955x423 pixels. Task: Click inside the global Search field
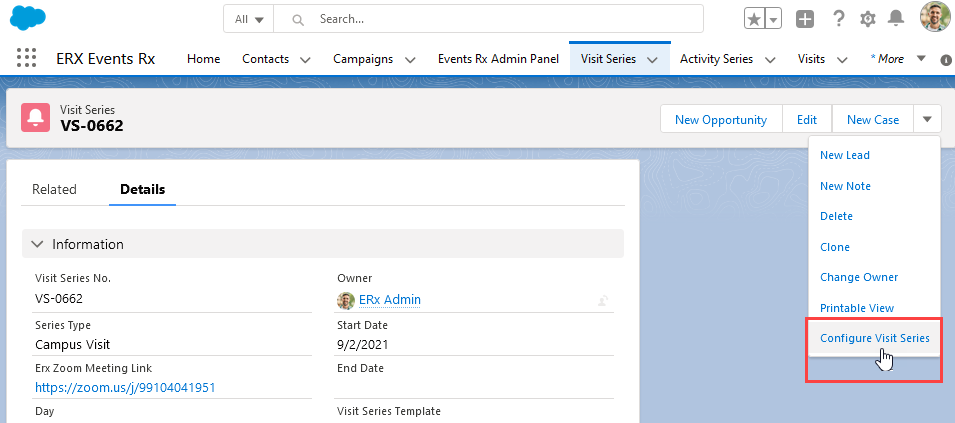coord(500,19)
